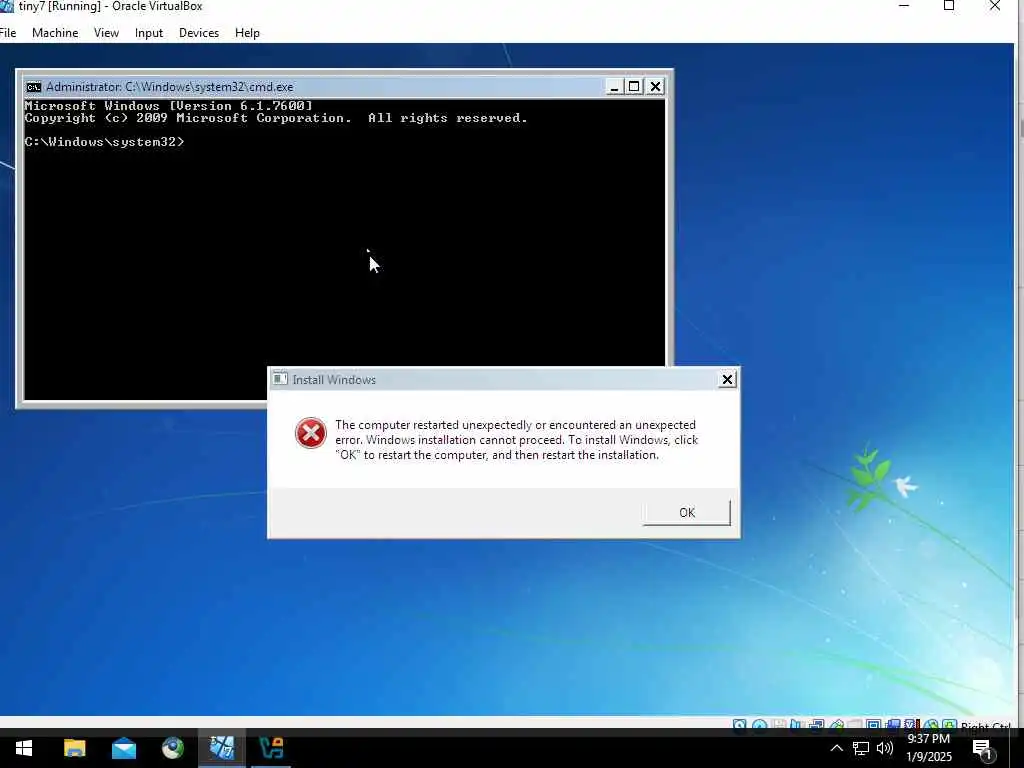This screenshot has height=768, width=1024.
Task: Click the VirtualBox mouse integration status icon
Action: (931, 725)
